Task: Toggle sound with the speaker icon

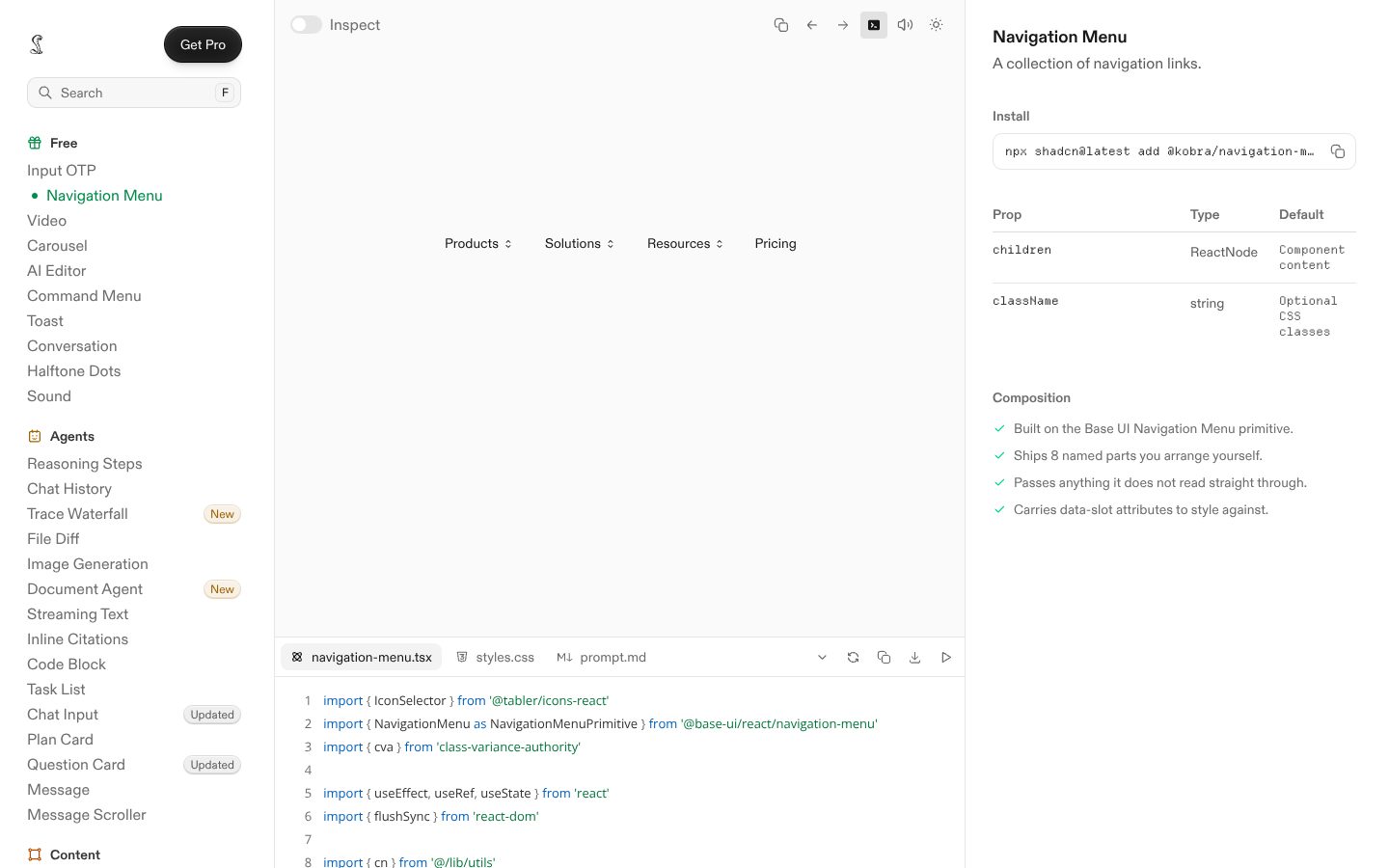Action: coord(905,25)
